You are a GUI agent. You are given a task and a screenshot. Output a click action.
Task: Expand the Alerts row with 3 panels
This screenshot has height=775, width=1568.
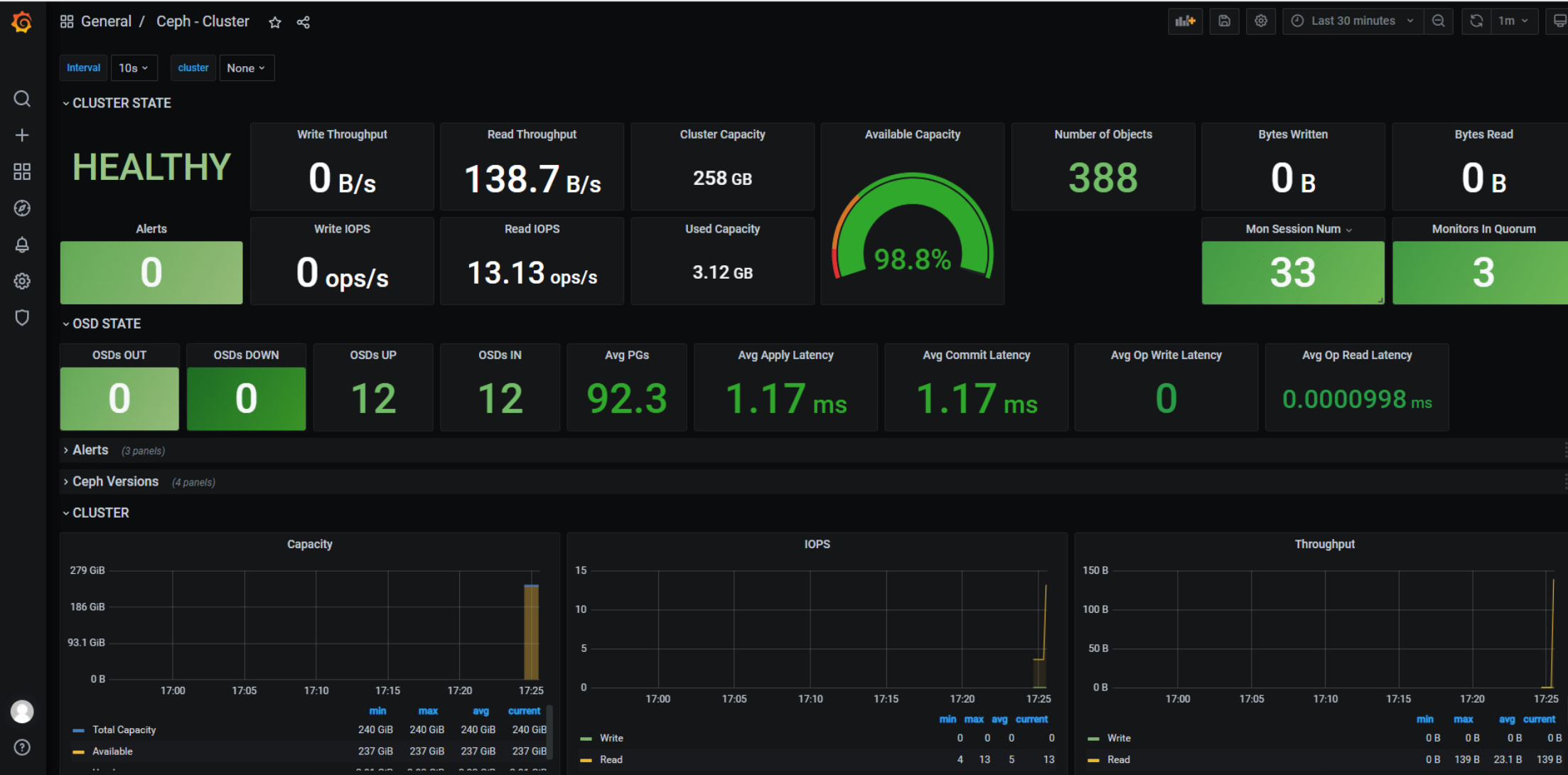point(90,450)
